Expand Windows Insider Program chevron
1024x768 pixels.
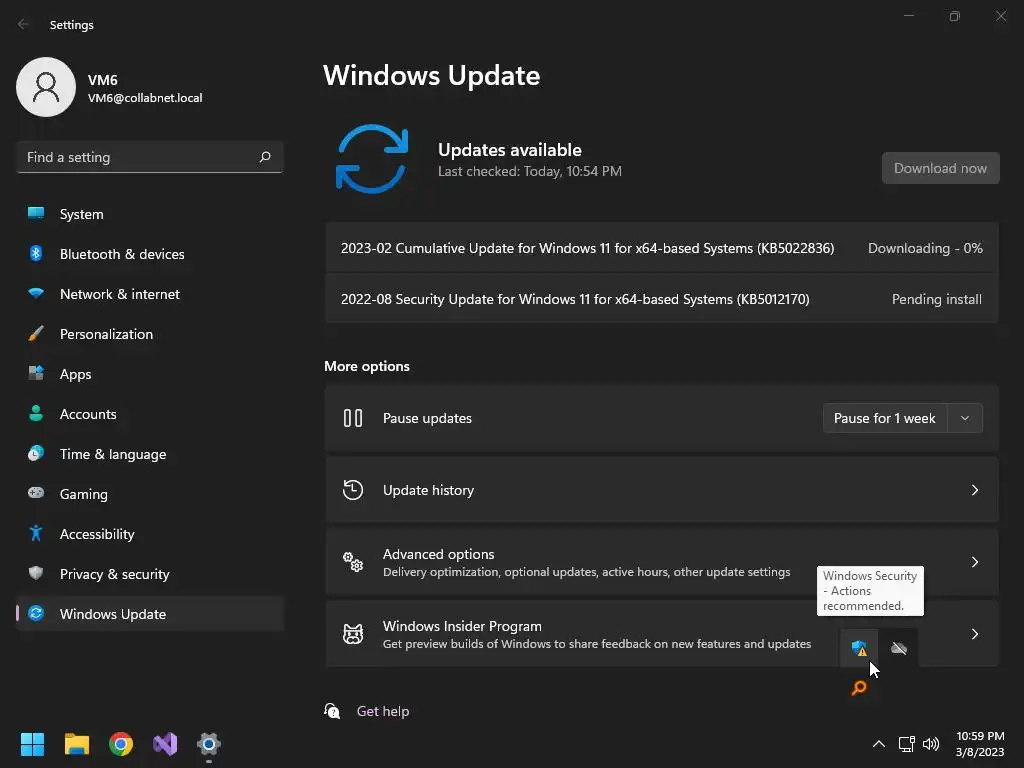click(974, 633)
